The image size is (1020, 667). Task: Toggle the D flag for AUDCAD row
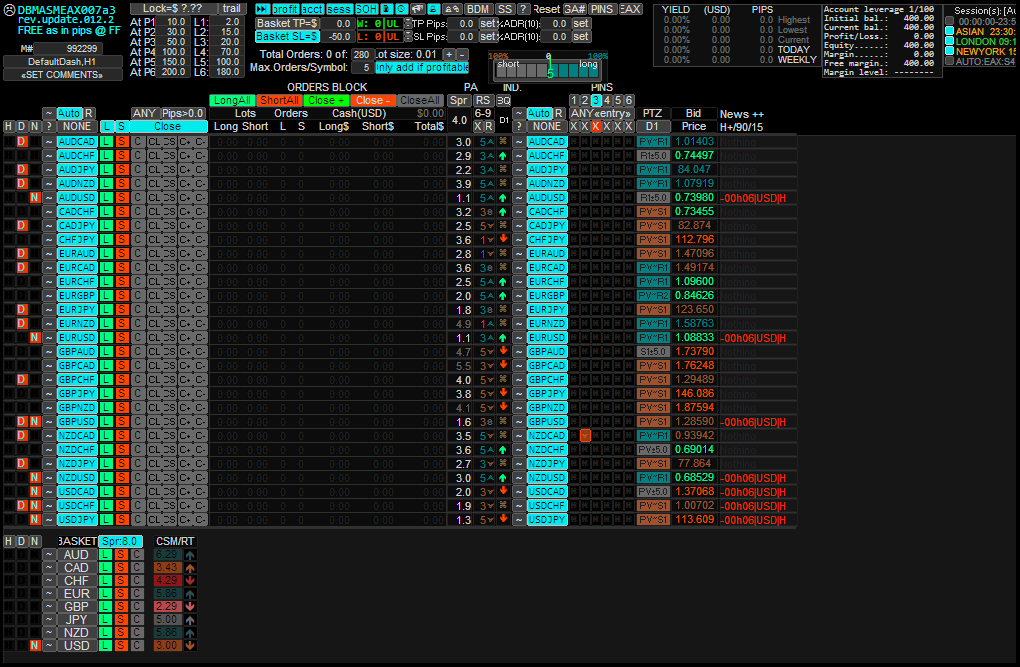21,142
